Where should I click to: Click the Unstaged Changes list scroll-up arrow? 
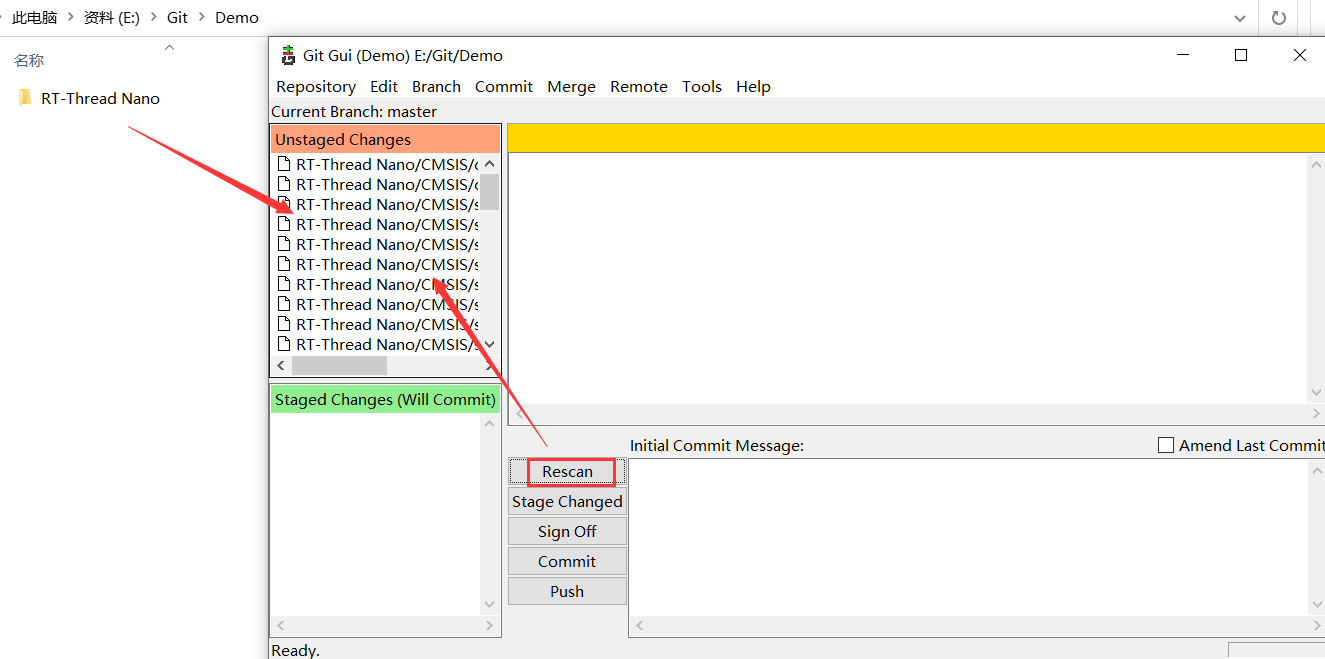(489, 163)
